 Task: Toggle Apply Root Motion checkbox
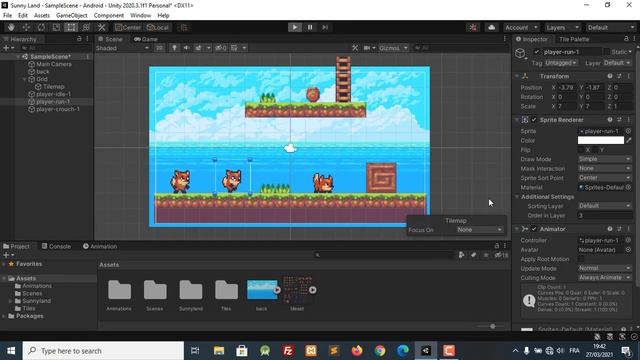click(581, 259)
